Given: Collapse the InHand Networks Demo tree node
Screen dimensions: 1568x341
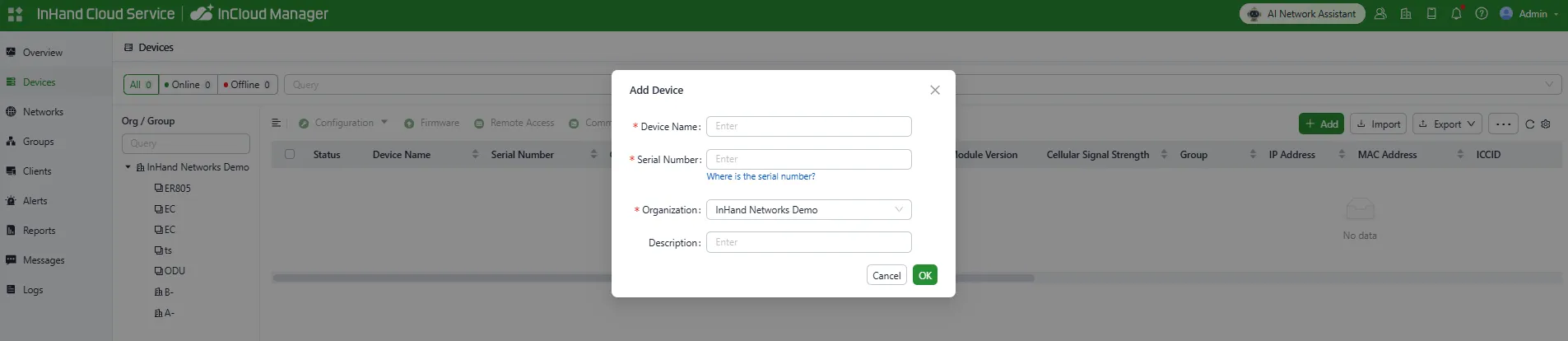Looking at the screenshot, I should (128, 167).
